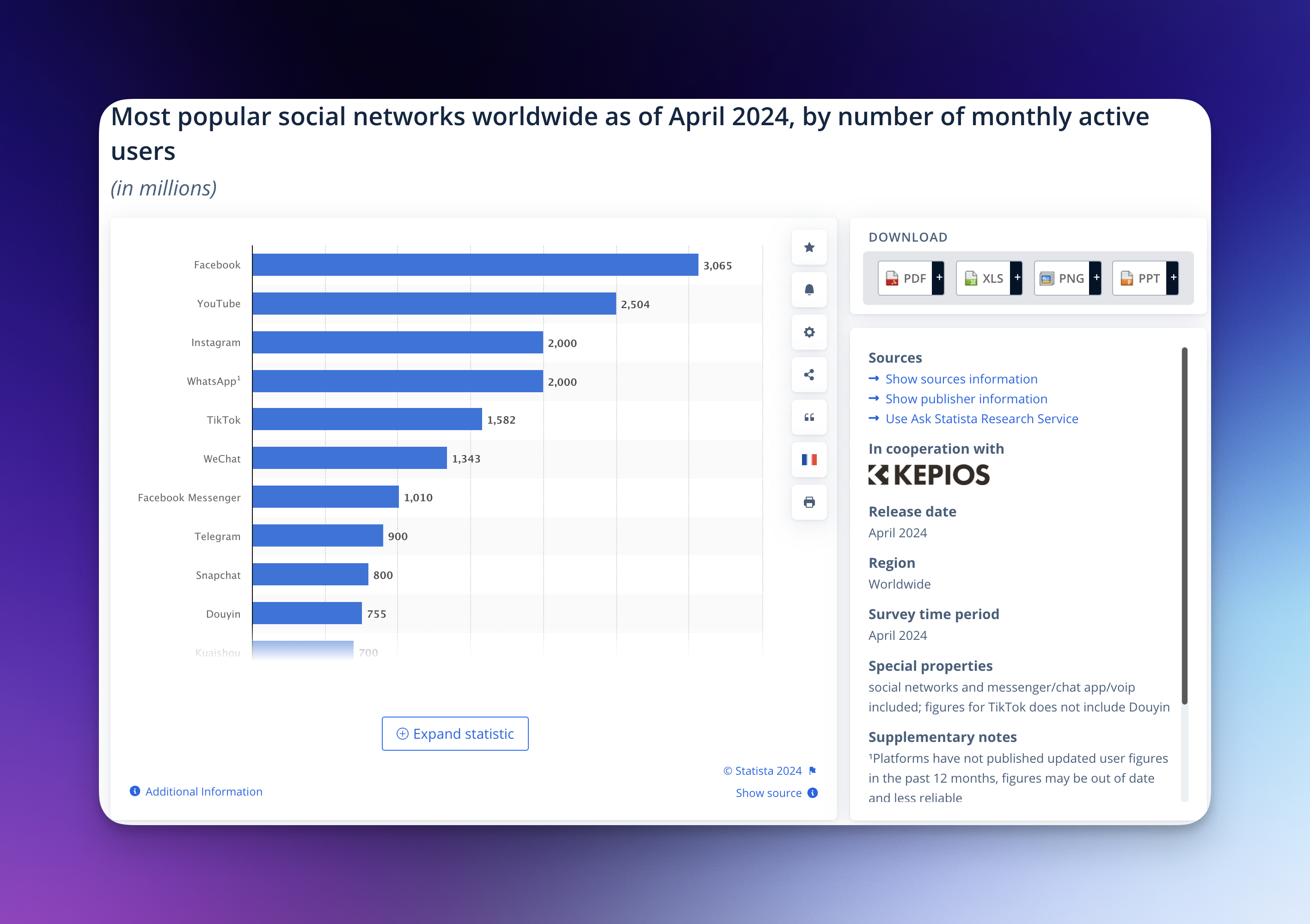Download the statistic as PNG

[x=1062, y=278]
